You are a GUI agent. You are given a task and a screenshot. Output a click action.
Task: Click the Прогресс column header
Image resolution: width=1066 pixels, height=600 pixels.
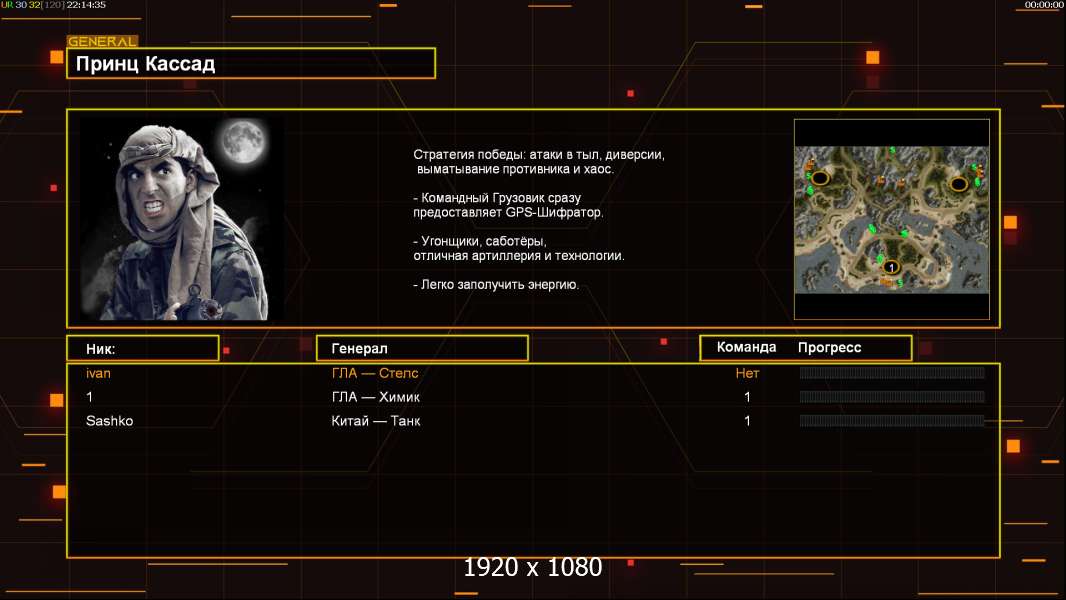(x=829, y=347)
